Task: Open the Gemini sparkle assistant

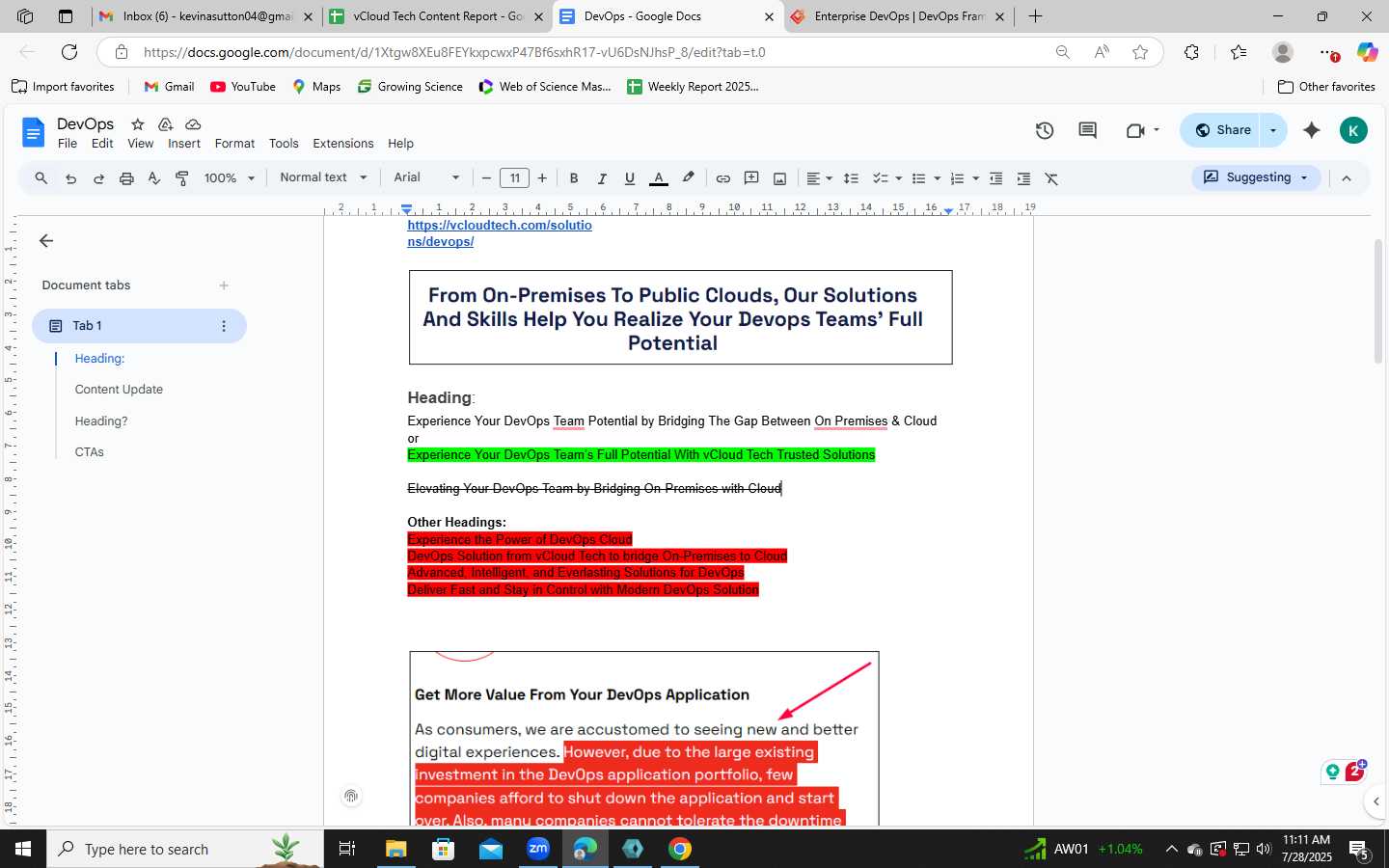Action: click(x=1312, y=130)
